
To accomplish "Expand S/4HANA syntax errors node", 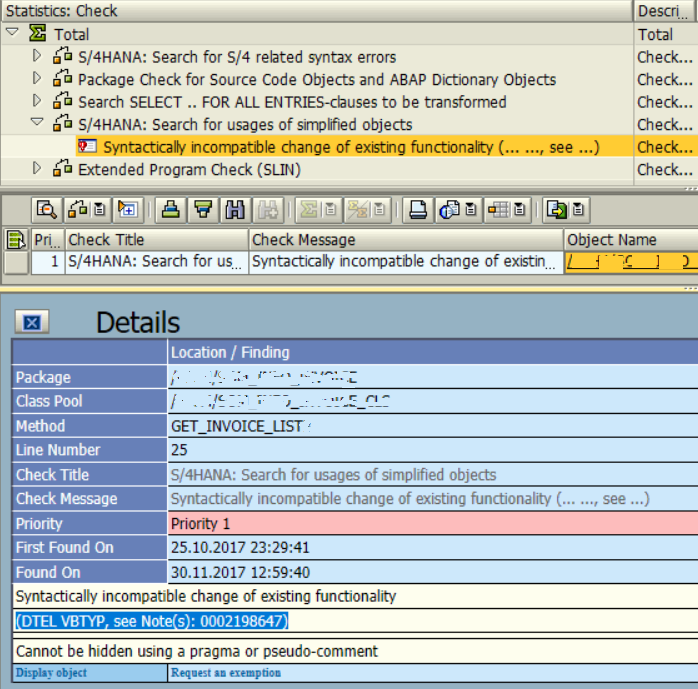I will point(37,56).
